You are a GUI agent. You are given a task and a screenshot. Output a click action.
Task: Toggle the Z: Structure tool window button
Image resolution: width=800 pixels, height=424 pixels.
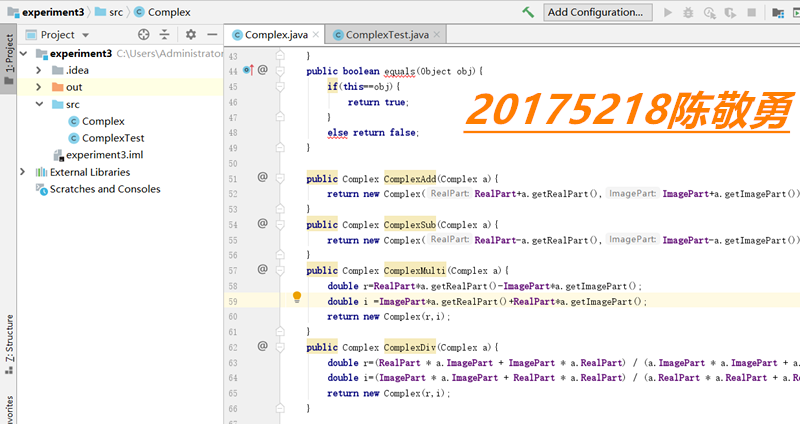coord(9,344)
